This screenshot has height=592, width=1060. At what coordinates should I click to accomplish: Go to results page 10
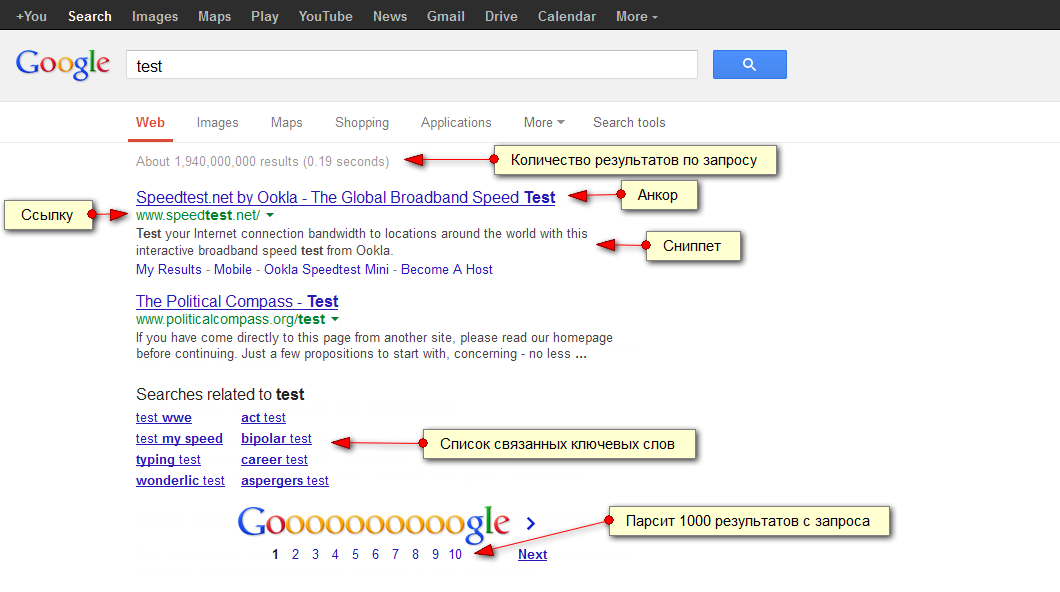click(x=455, y=554)
